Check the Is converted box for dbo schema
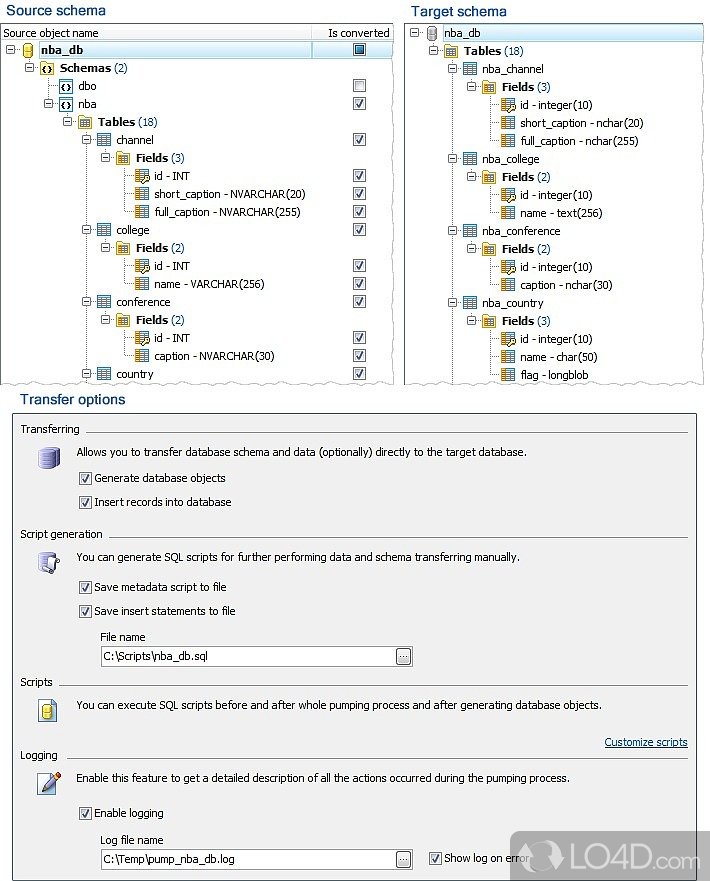This screenshot has width=710, height=881. [358, 85]
